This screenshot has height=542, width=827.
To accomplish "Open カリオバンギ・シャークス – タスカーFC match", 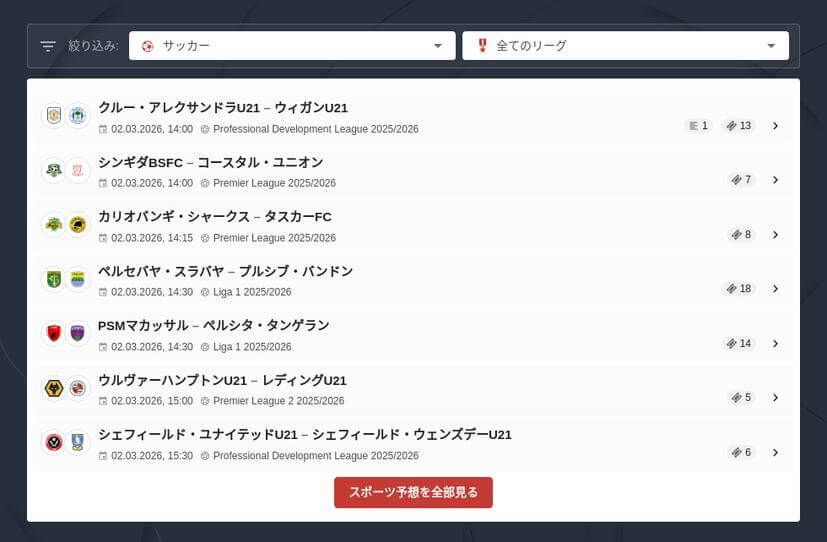I will coord(215,217).
